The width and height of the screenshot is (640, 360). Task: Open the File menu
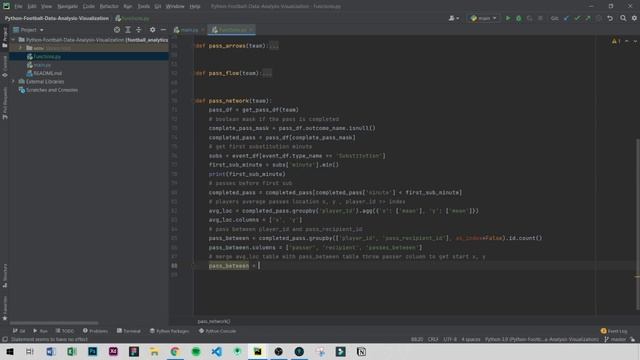(18, 7)
